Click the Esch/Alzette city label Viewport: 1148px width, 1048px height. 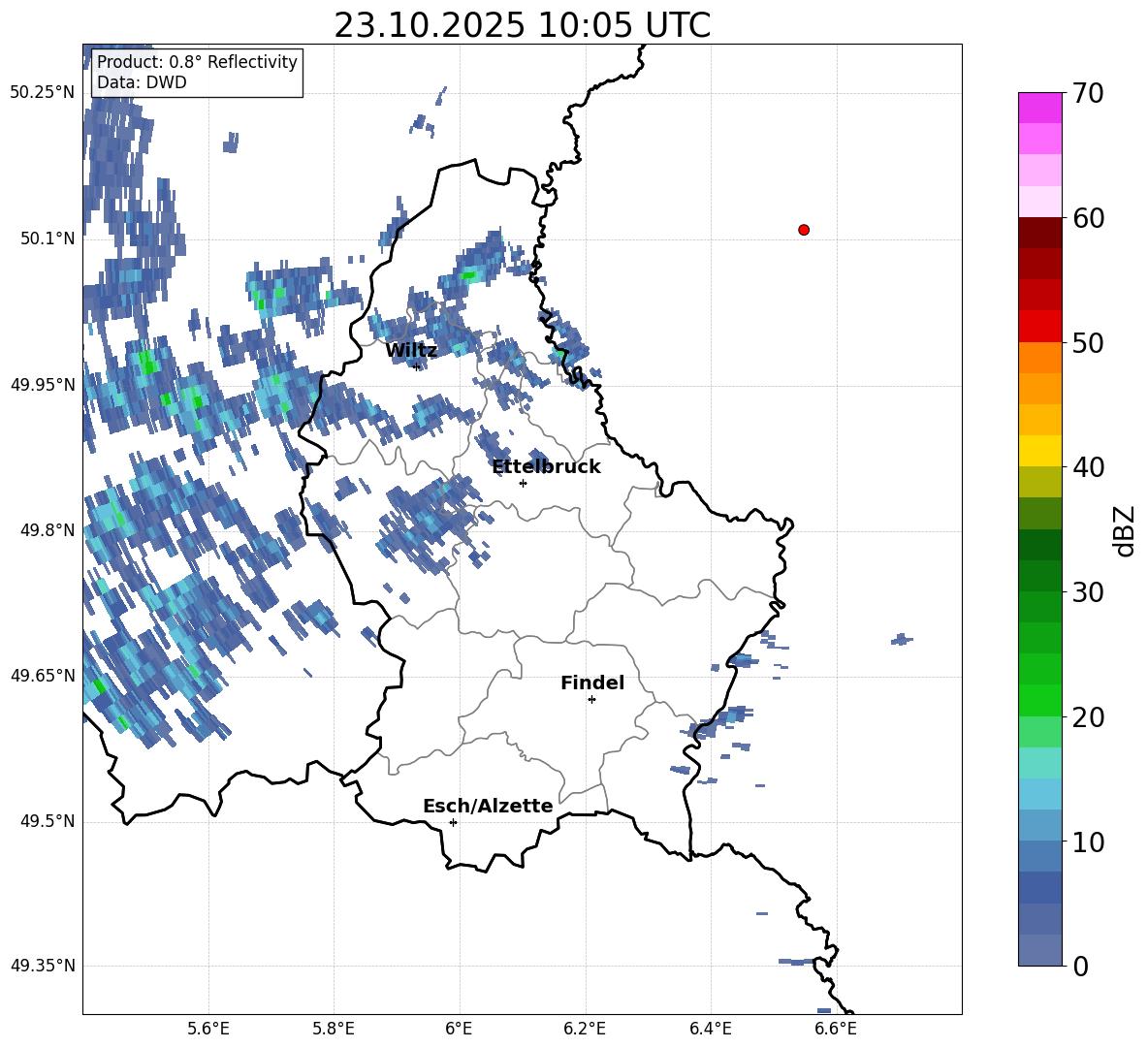coord(488,807)
